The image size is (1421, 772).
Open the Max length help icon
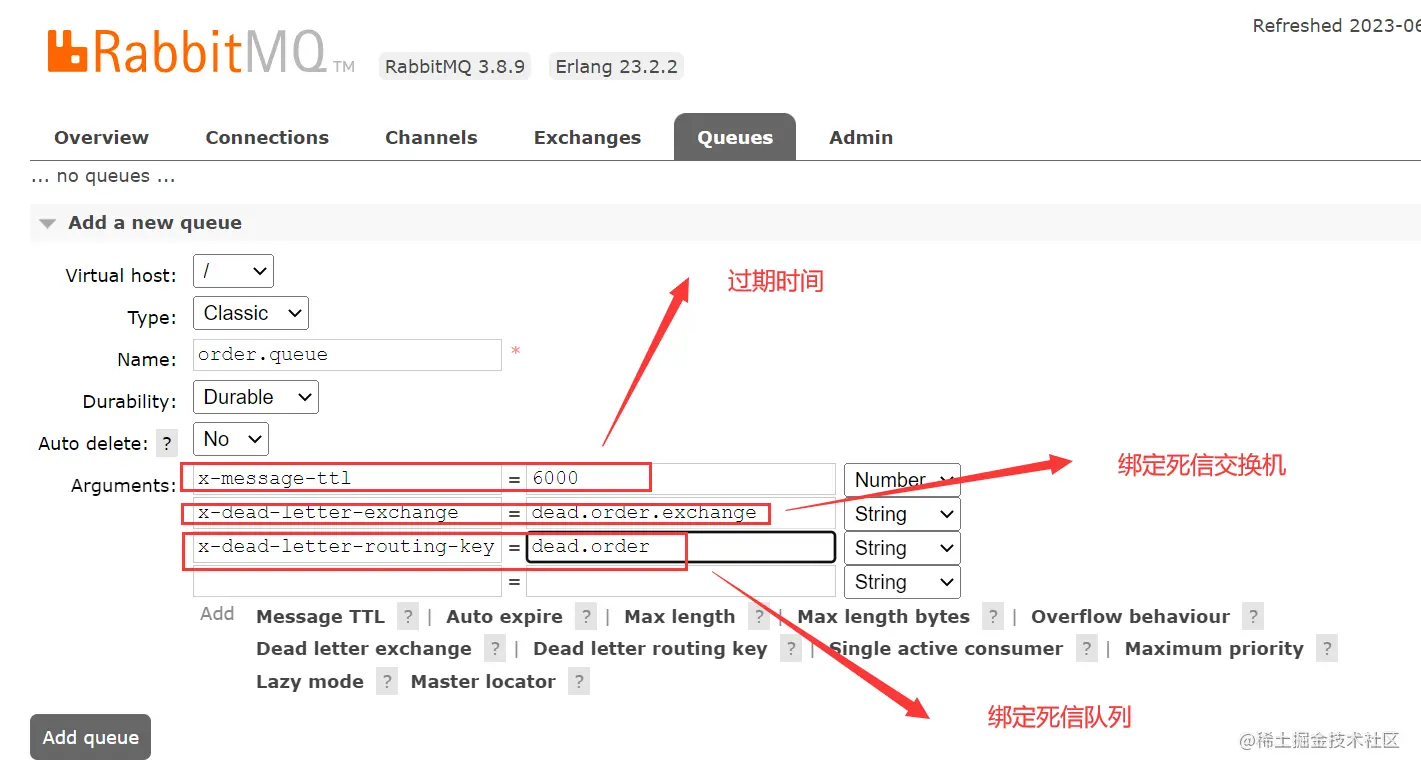[760, 616]
